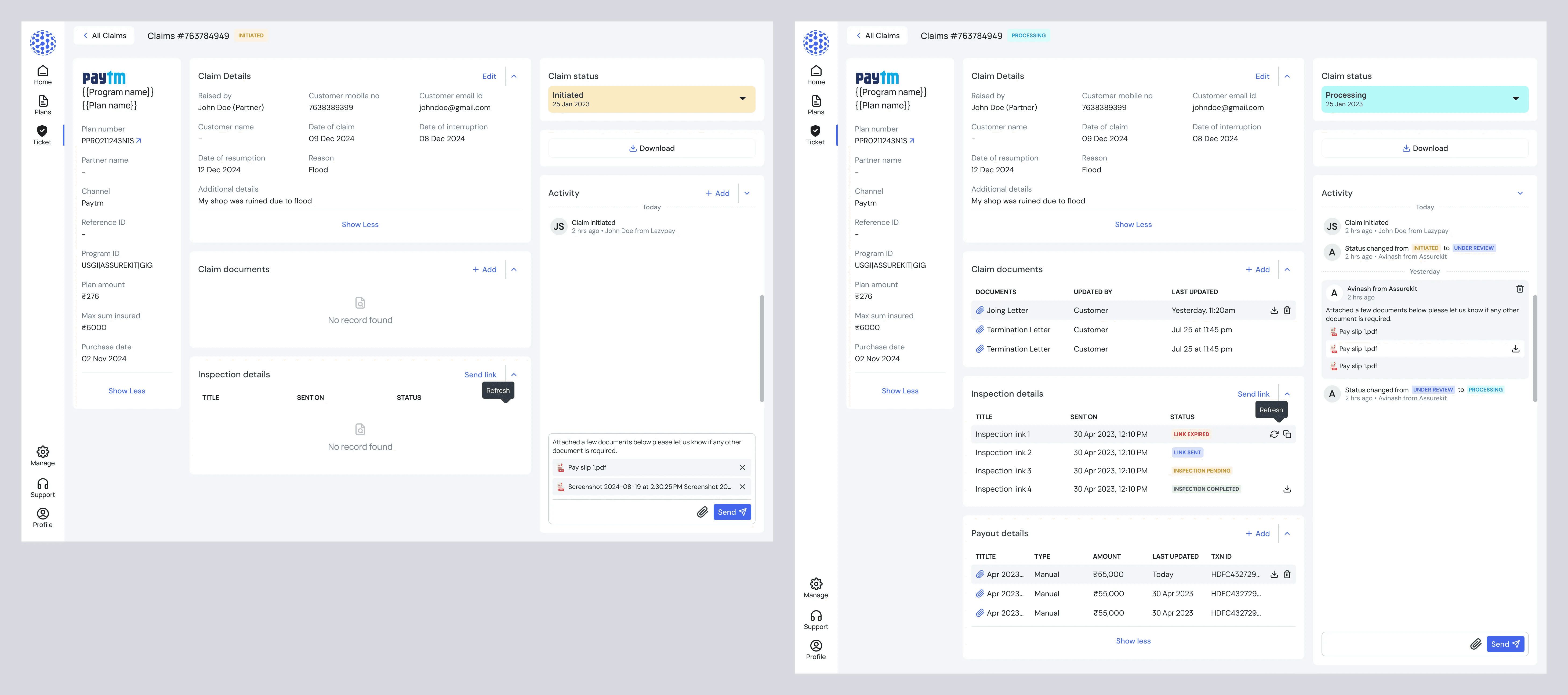Click Download under Claim status in Initiated screen
The width and height of the screenshot is (1568, 695).
651,148
